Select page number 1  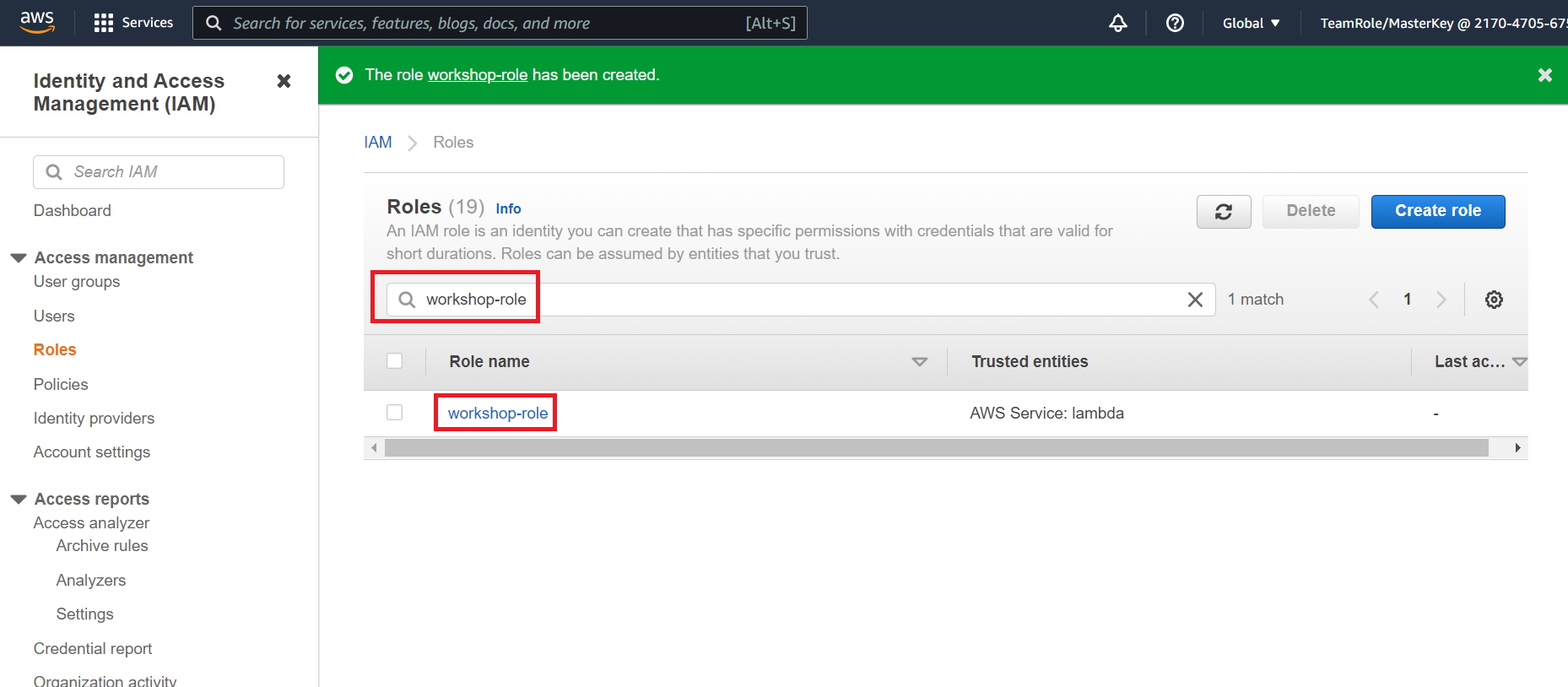click(1407, 300)
